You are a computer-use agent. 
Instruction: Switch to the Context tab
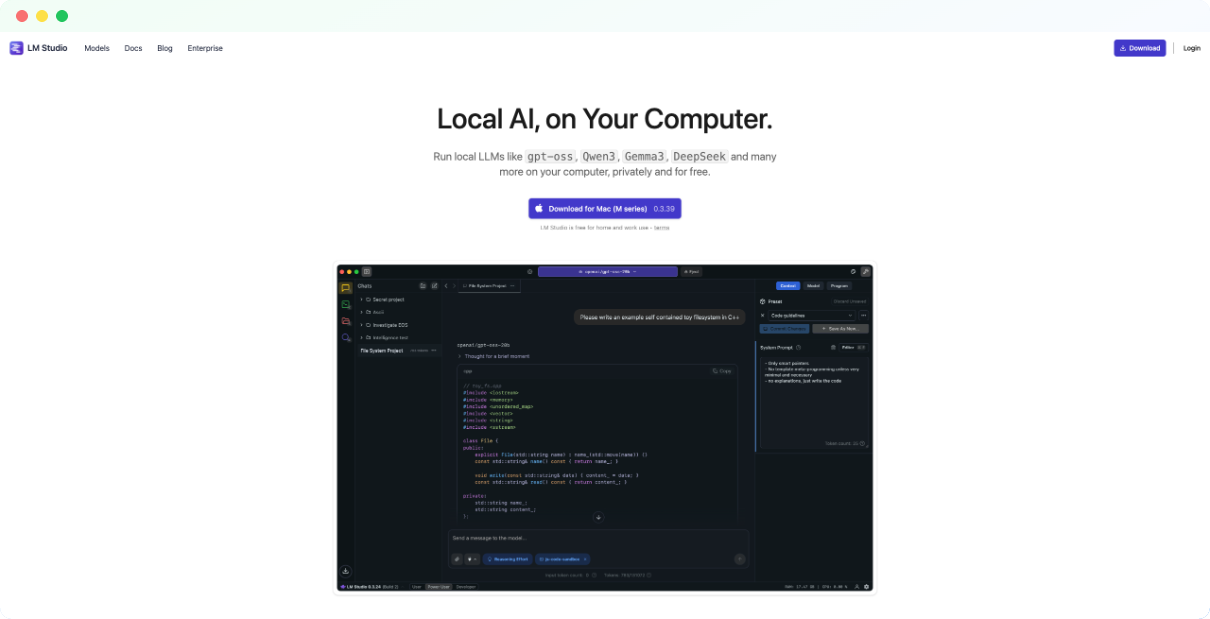(788, 286)
